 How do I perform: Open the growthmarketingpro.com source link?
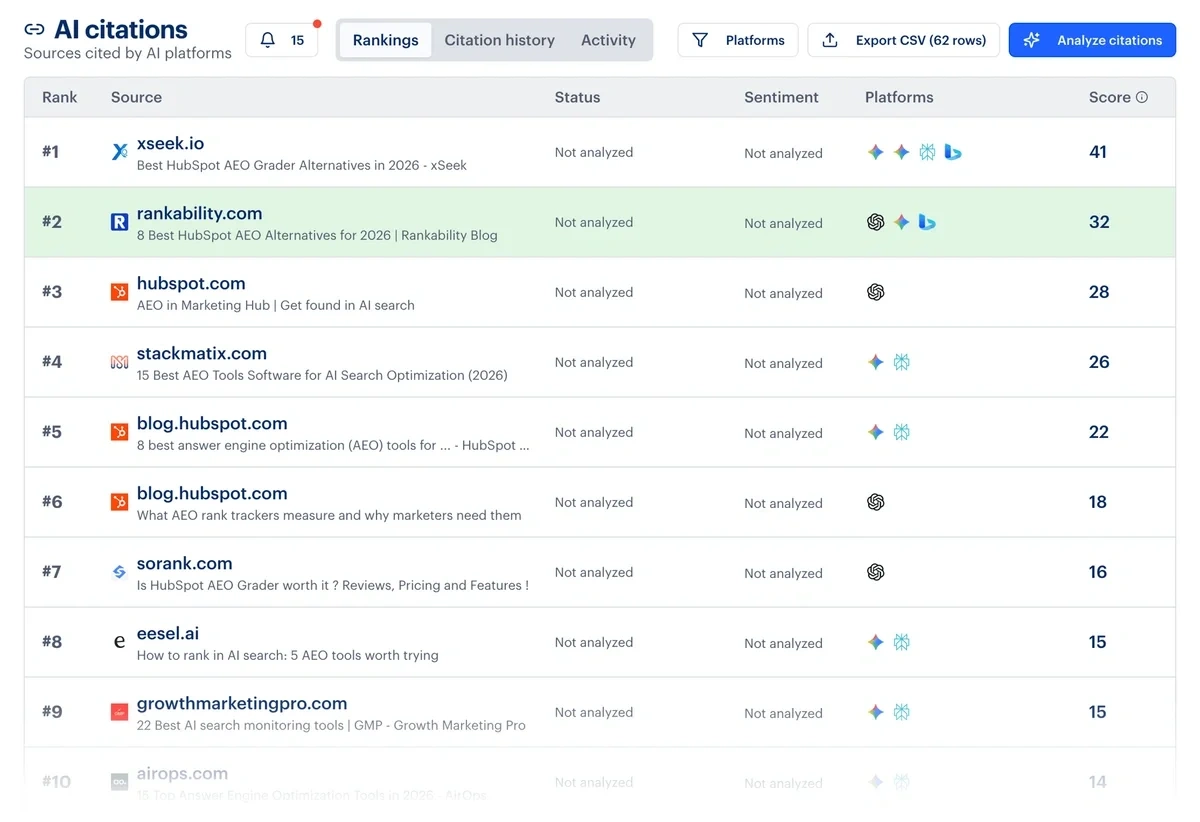coord(242,703)
